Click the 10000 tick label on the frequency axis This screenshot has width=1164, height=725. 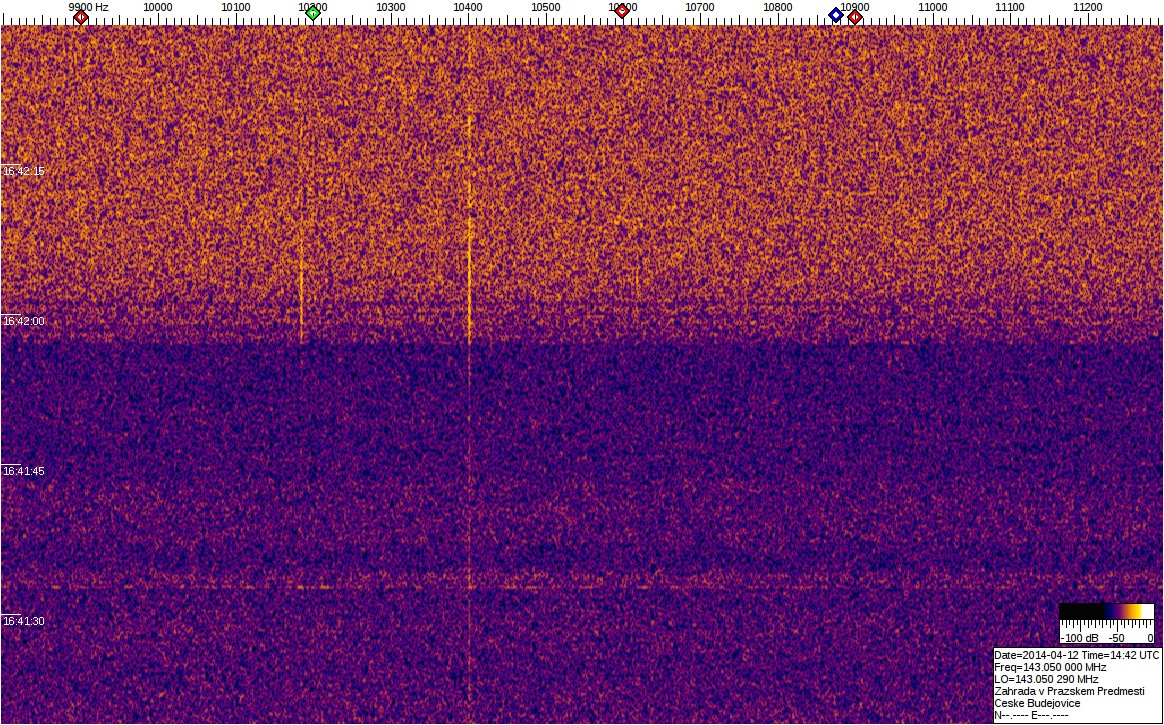[158, 7]
